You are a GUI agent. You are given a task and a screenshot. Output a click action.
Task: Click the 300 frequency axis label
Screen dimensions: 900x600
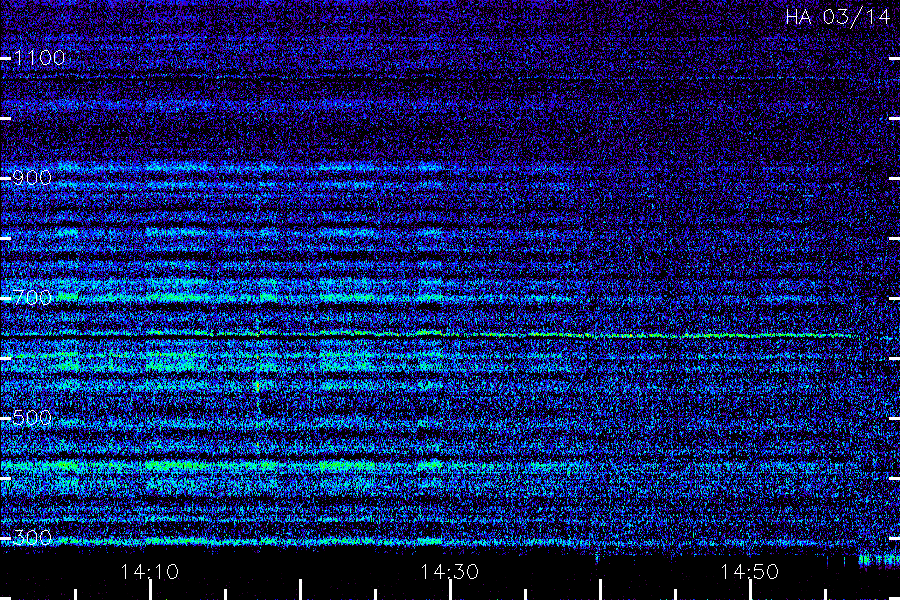(32, 537)
